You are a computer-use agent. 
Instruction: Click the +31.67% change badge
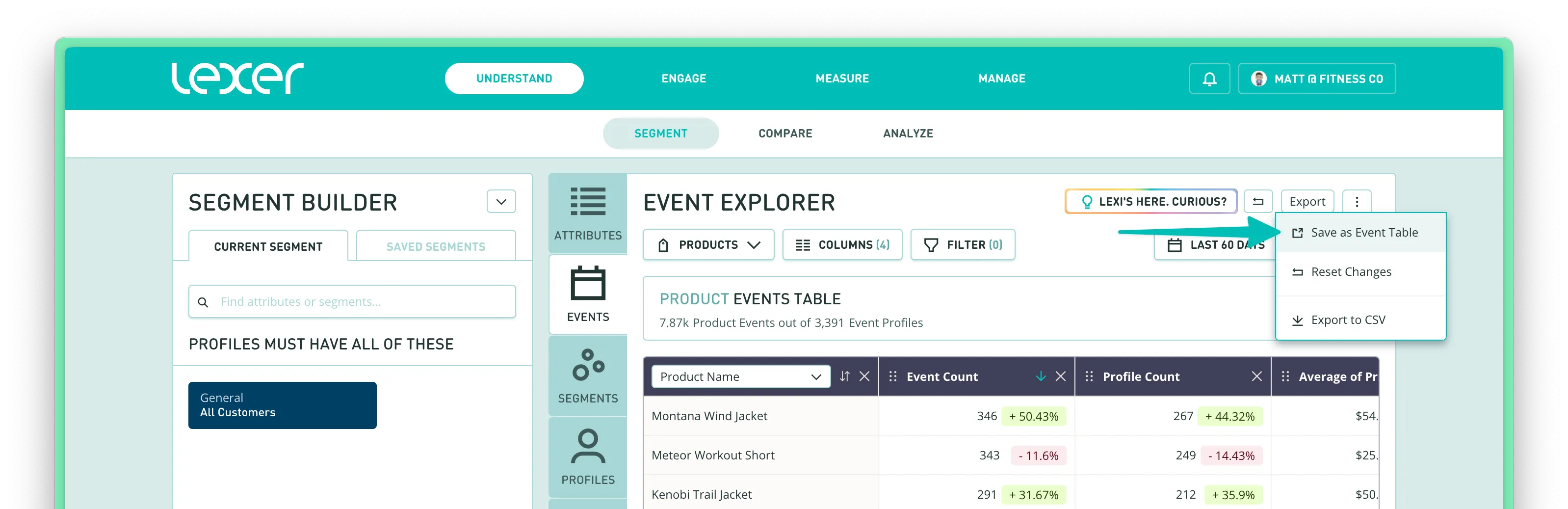(1033, 495)
